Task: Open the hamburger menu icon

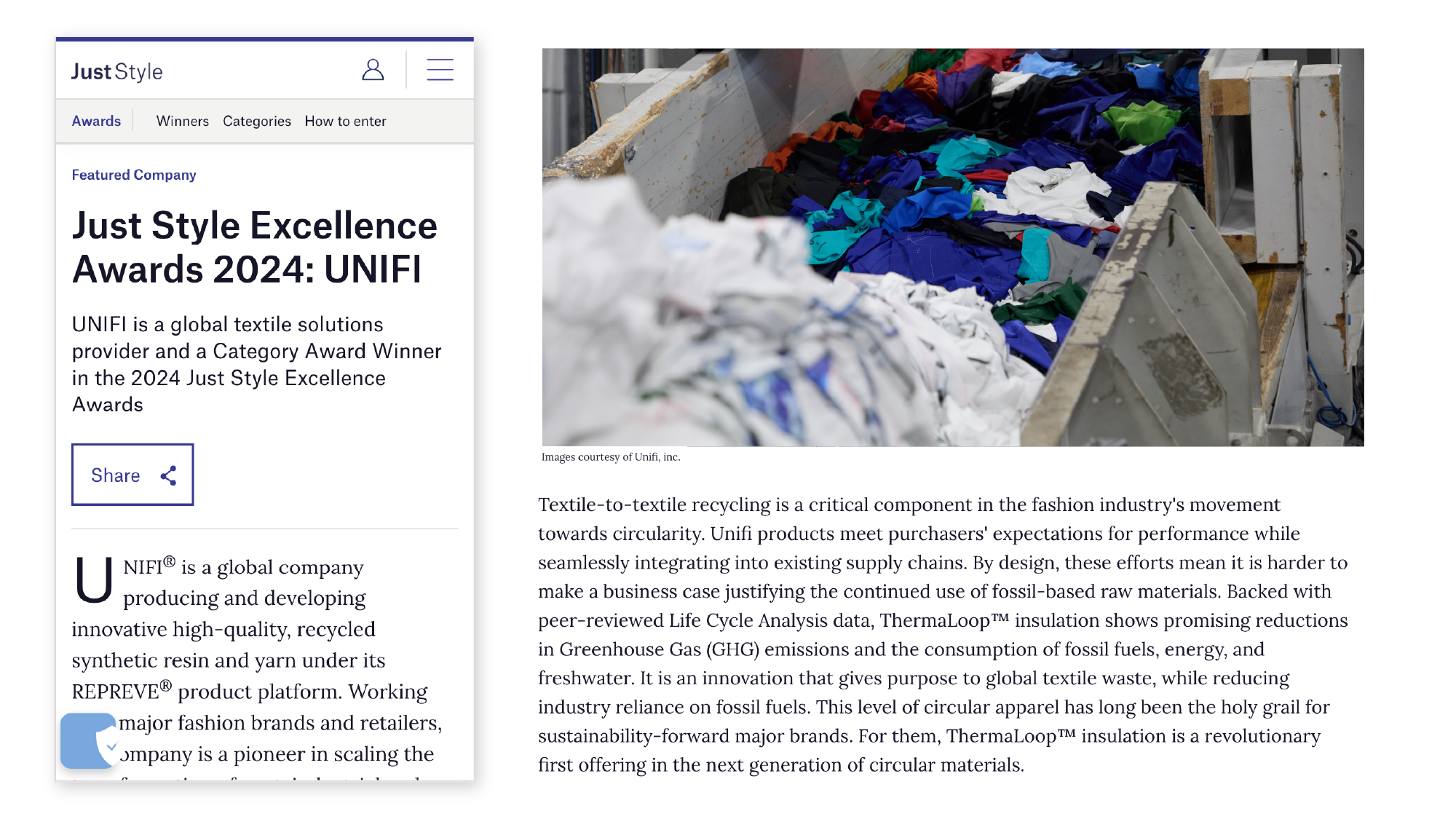Action: tap(440, 70)
